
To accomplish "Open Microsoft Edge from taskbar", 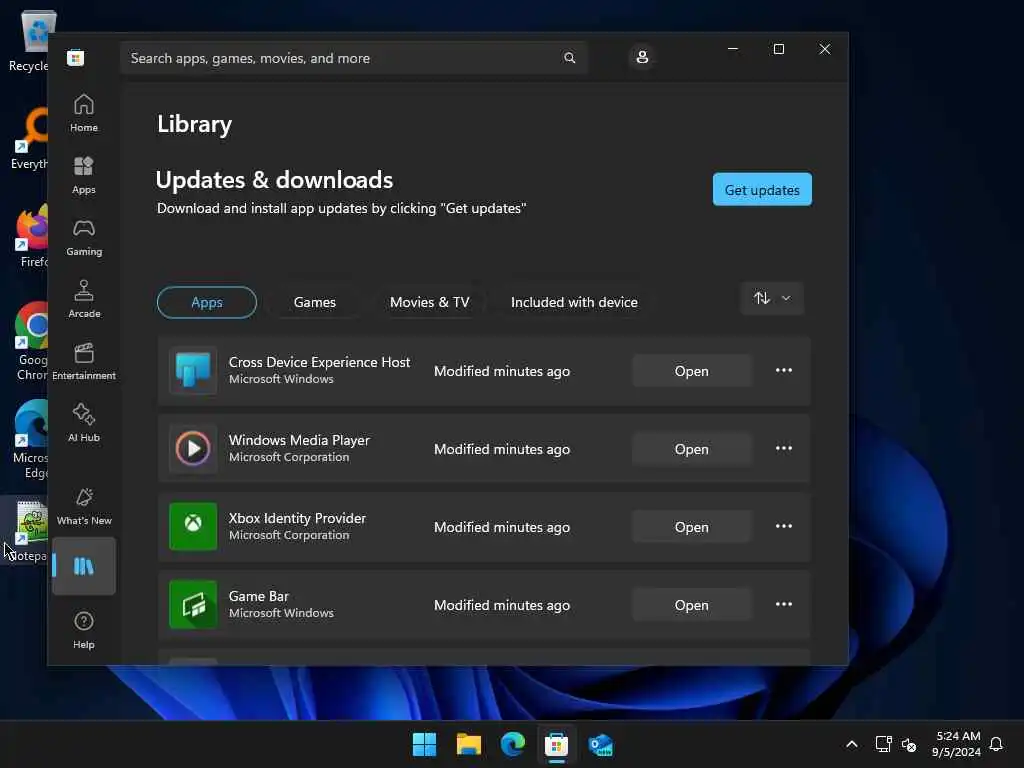I will (x=513, y=744).
